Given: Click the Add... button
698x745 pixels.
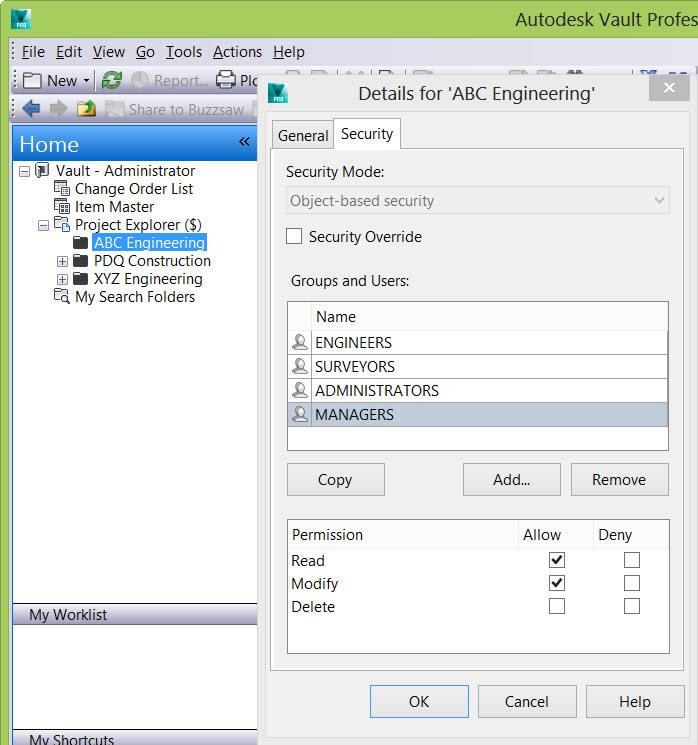Looking at the screenshot, I should (x=512, y=479).
